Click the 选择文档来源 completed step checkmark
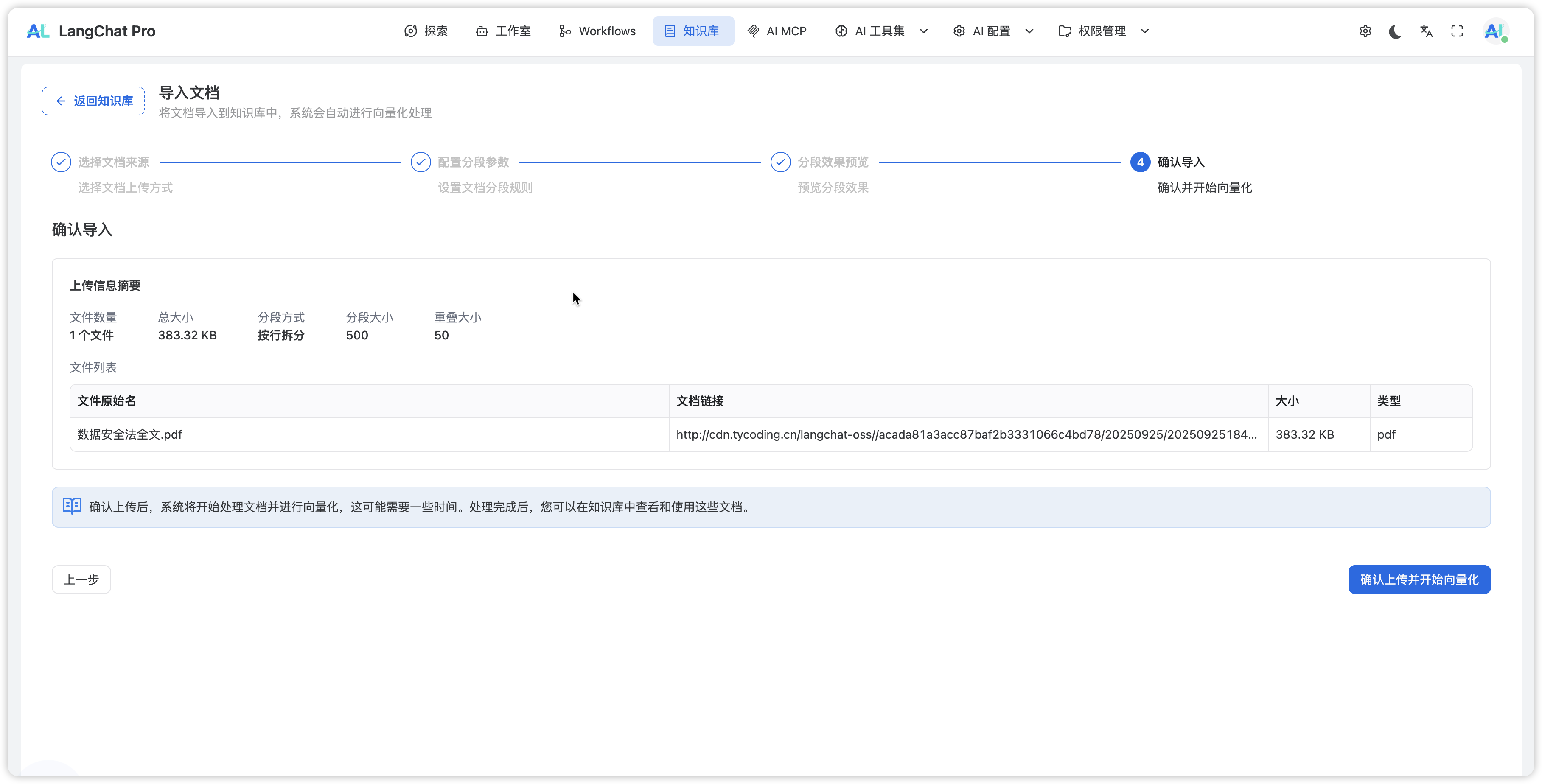The width and height of the screenshot is (1542, 784). [x=61, y=162]
